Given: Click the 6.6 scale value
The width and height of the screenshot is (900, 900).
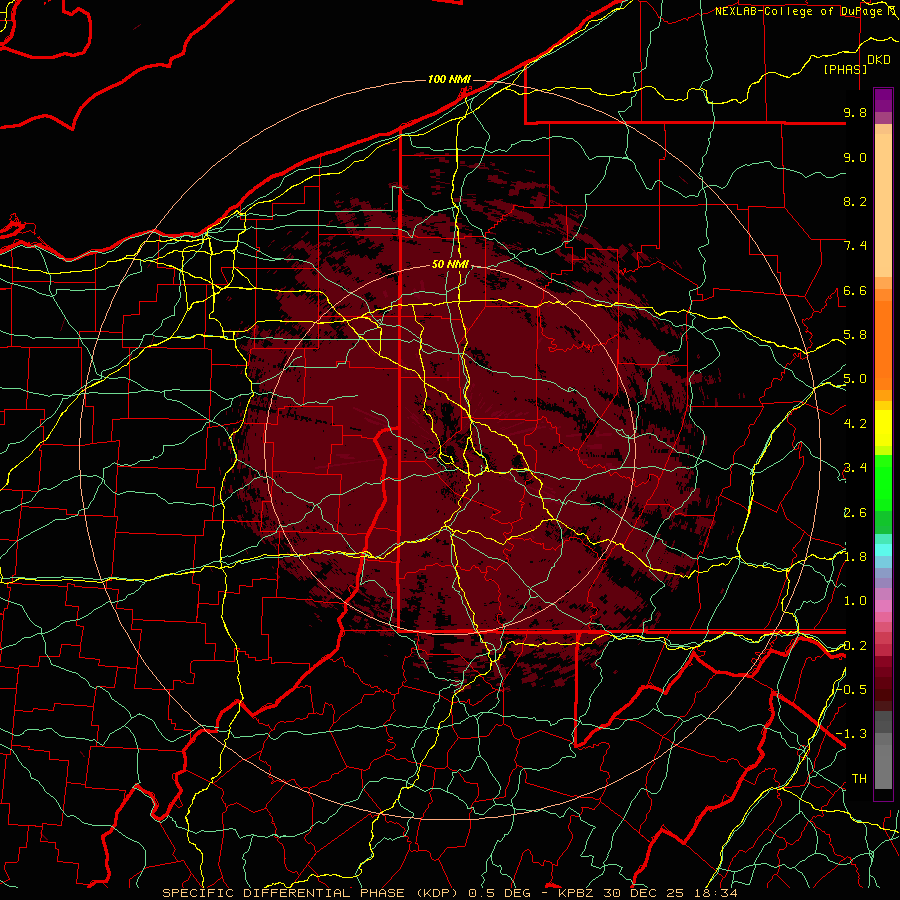Looking at the screenshot, I should tap(855, 290).
